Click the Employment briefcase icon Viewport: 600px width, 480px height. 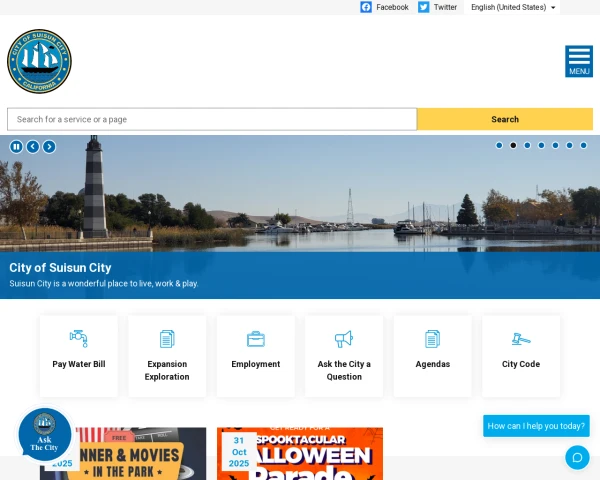(x=256, y=339)
